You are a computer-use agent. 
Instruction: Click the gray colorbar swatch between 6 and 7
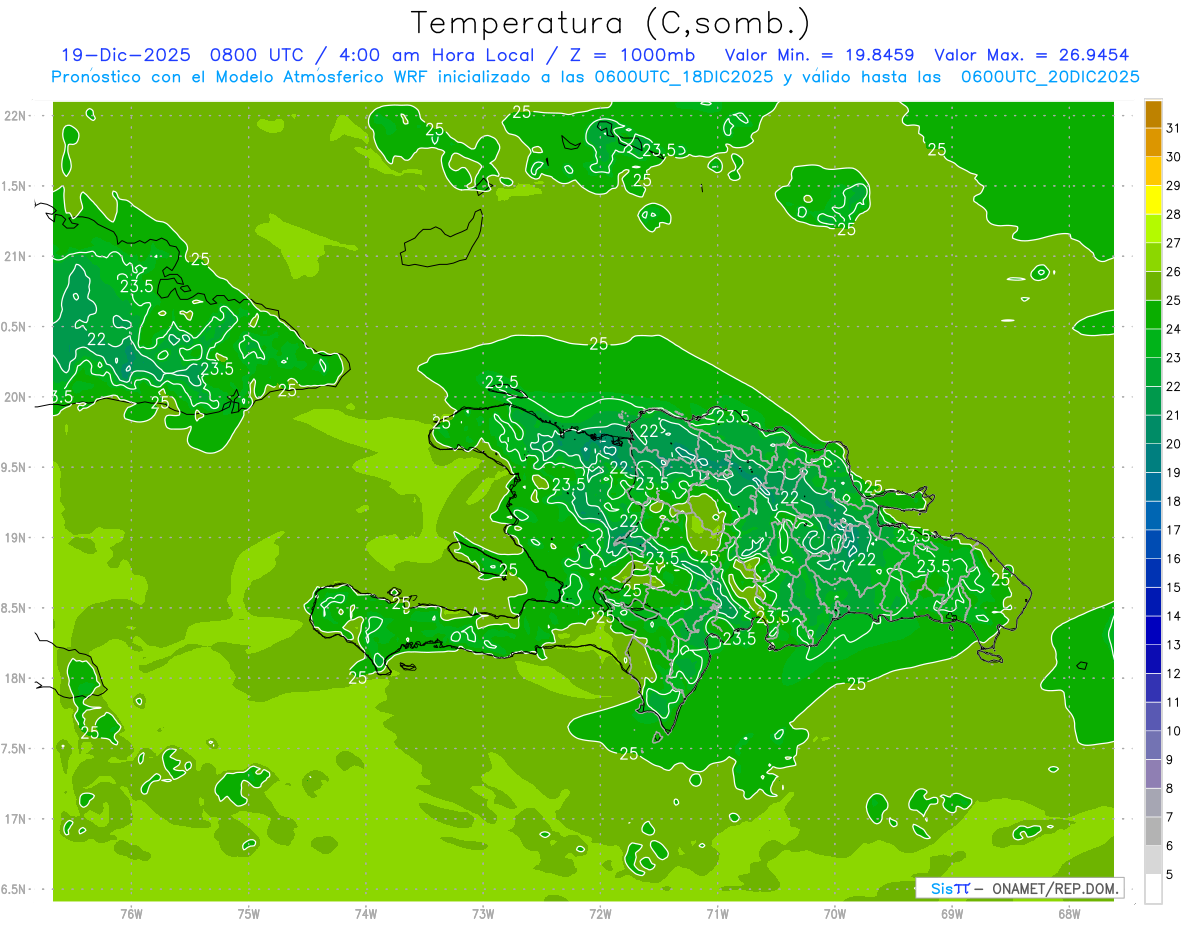pyautogui.click(x=1153, y=831)
